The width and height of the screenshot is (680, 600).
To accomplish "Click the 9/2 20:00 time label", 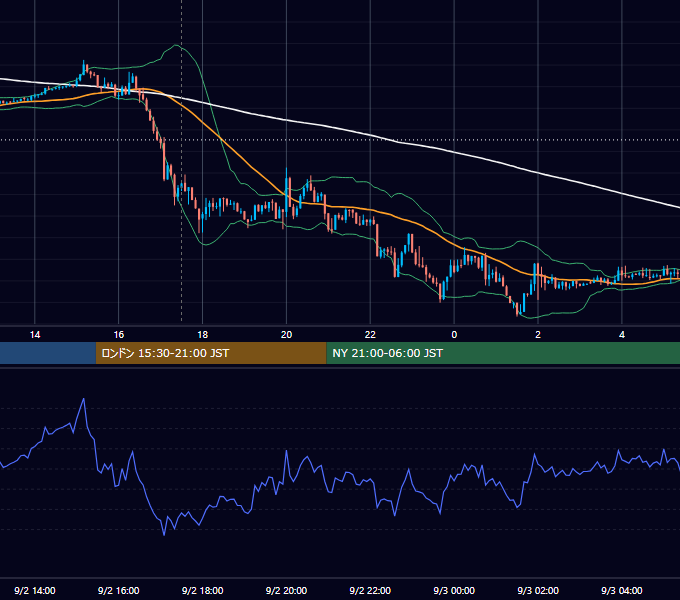I will [286, 590].
